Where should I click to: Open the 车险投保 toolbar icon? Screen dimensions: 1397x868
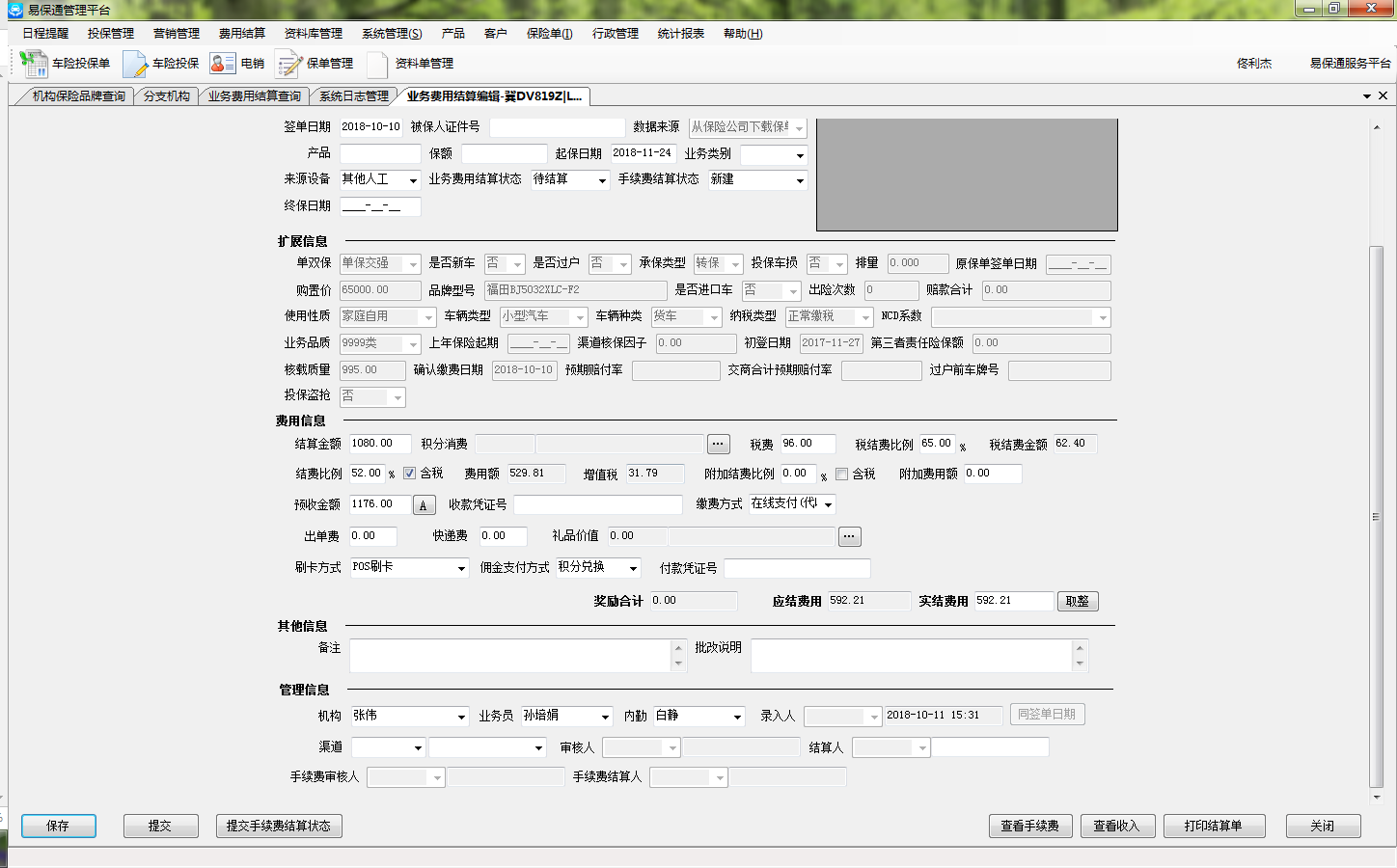pyautogui.click(x=135, y=64)
